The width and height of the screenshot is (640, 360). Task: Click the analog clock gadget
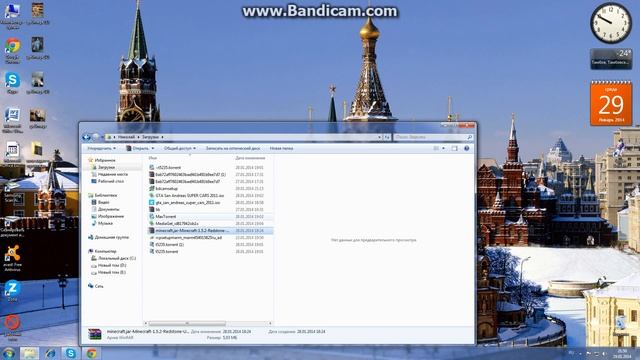[x=611, y=24]
